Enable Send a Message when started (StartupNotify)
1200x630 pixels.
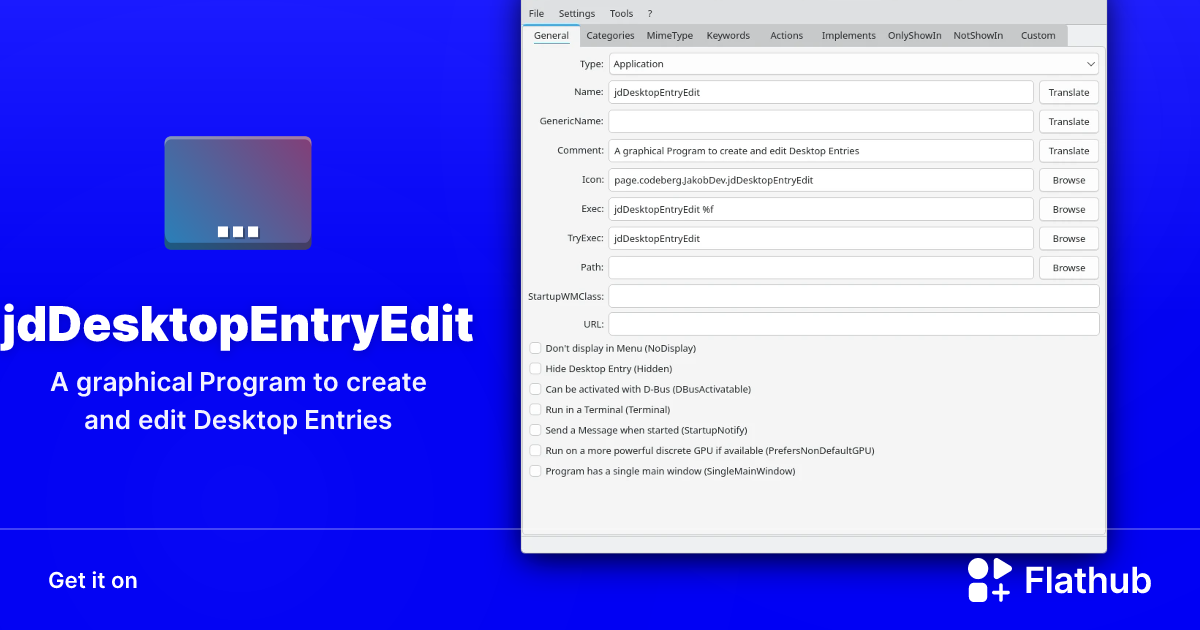535,430
